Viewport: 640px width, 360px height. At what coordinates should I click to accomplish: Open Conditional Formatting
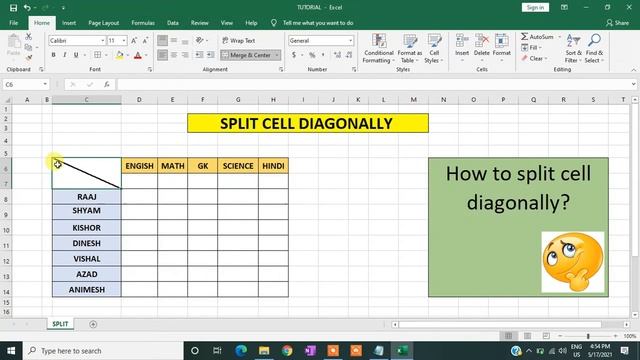379,49
